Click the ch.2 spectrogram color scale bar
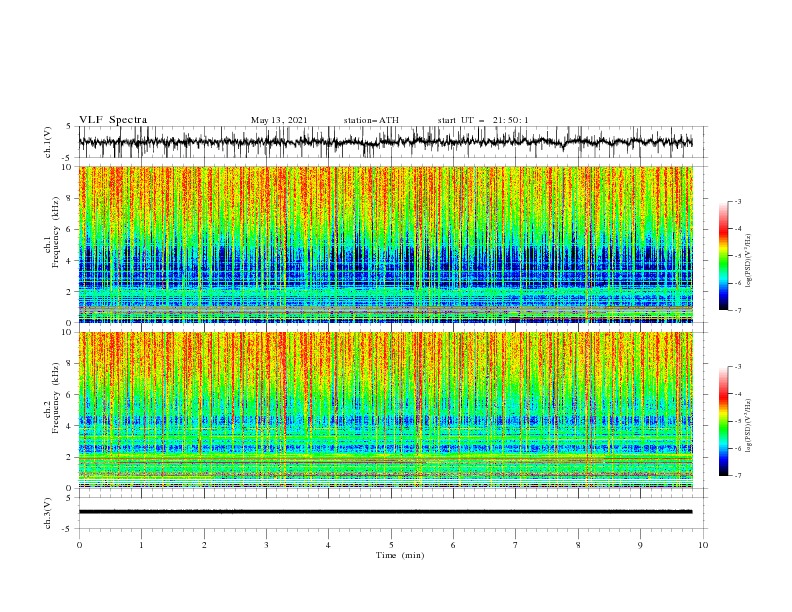Image resolution: width=792 pixels, height=612 pixels. tap(723, 421)
